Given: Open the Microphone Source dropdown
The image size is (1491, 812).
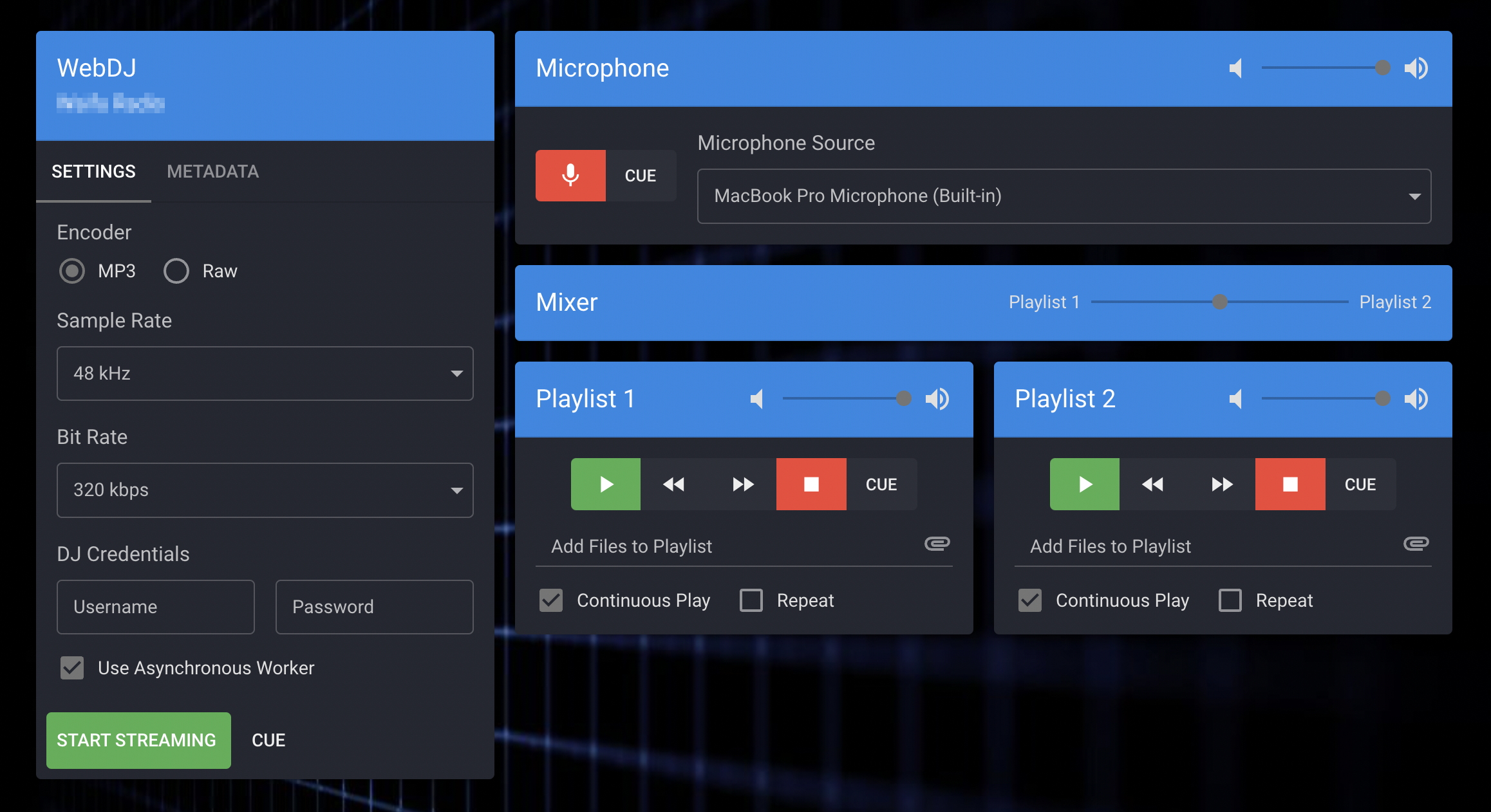Looking at the screenshot, I should (x=1064, y=196).
